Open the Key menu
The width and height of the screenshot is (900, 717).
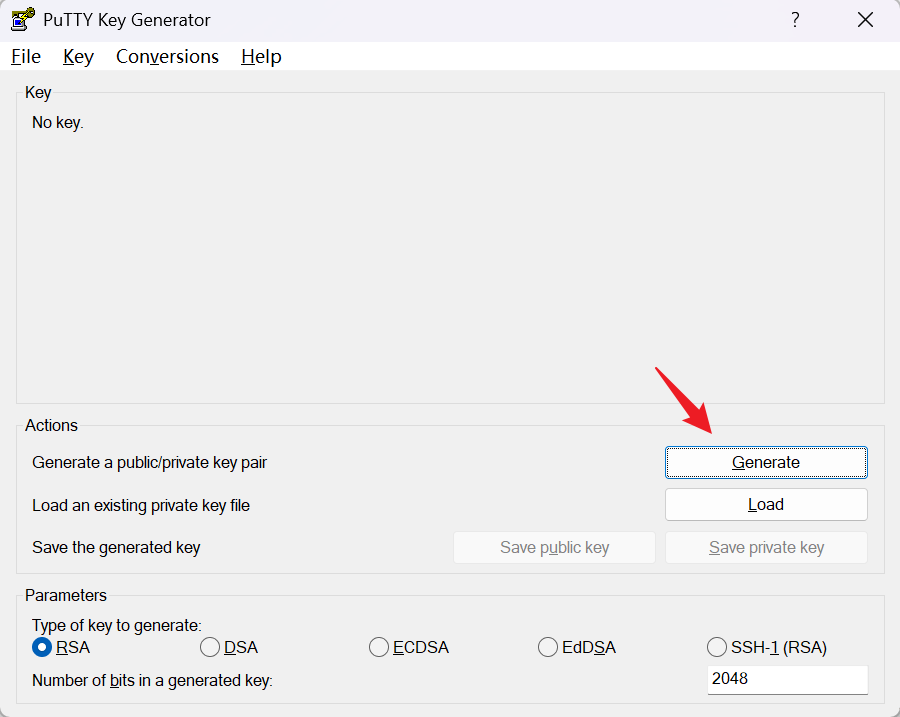78,56
